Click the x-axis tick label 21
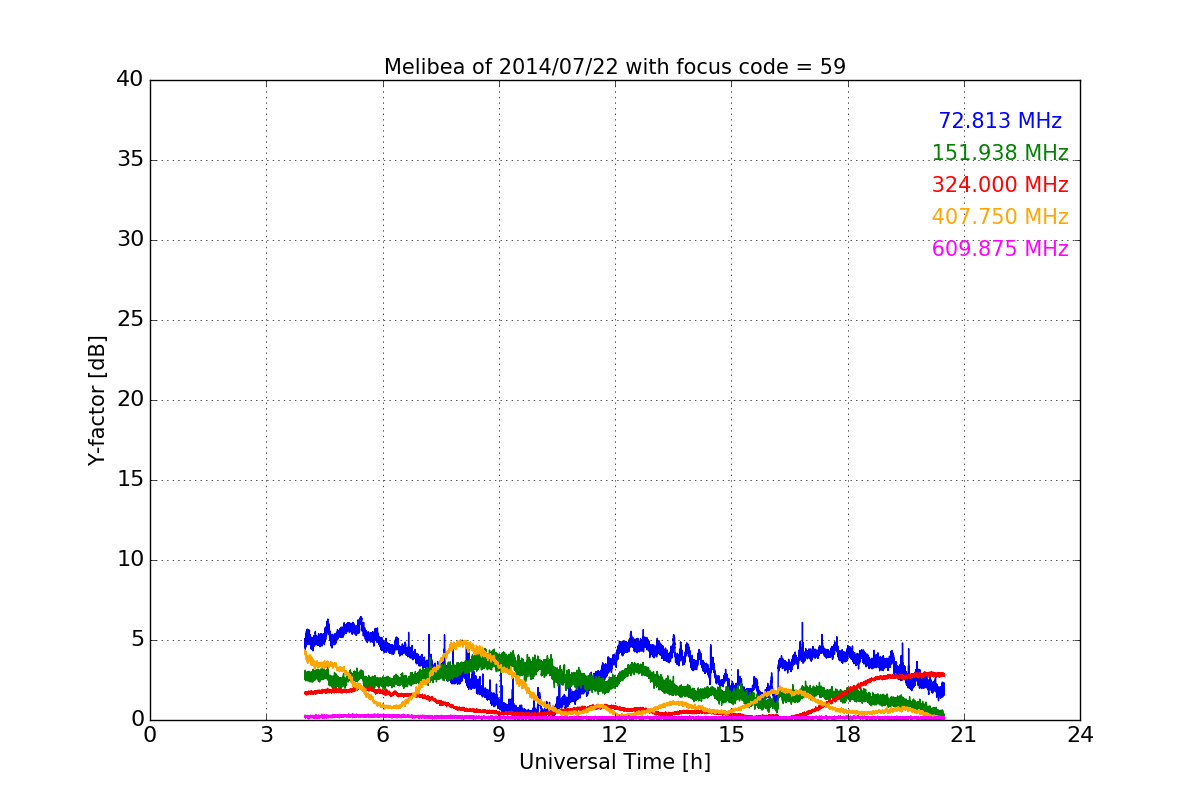 [964, 735]
